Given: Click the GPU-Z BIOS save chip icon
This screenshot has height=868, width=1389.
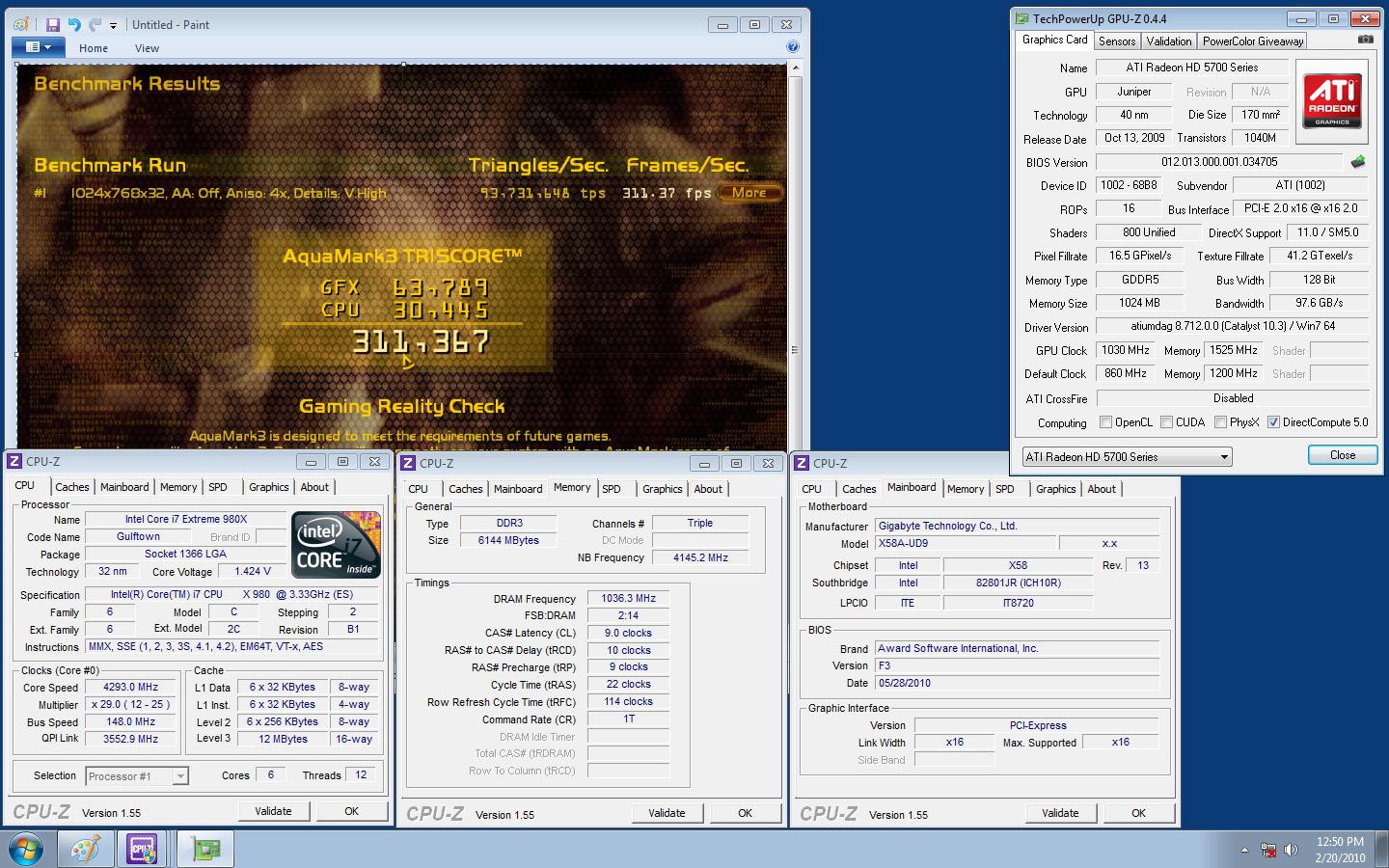Looking at the screenshot, I should 1358,161.
